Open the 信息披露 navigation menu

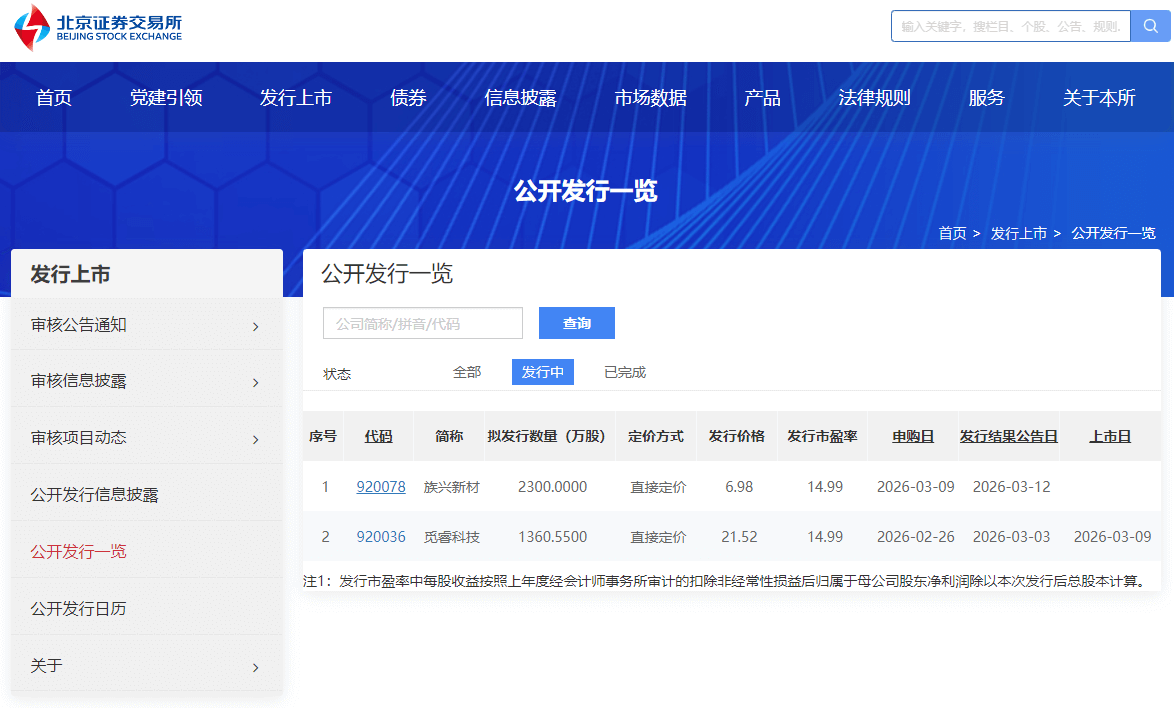coord(520,97)
